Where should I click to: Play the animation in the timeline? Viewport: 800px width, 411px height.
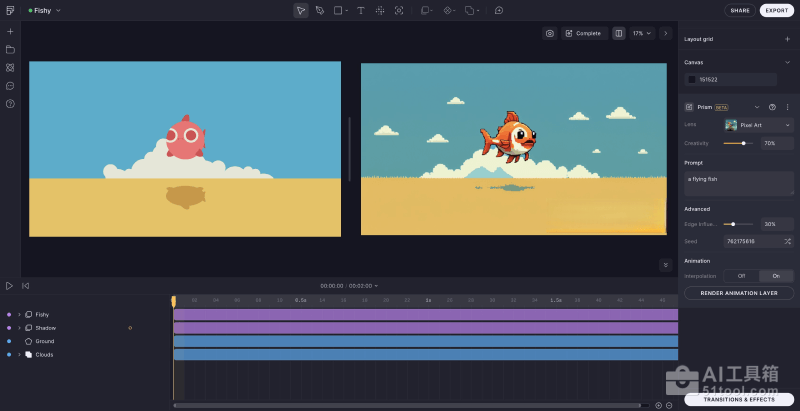9,286
